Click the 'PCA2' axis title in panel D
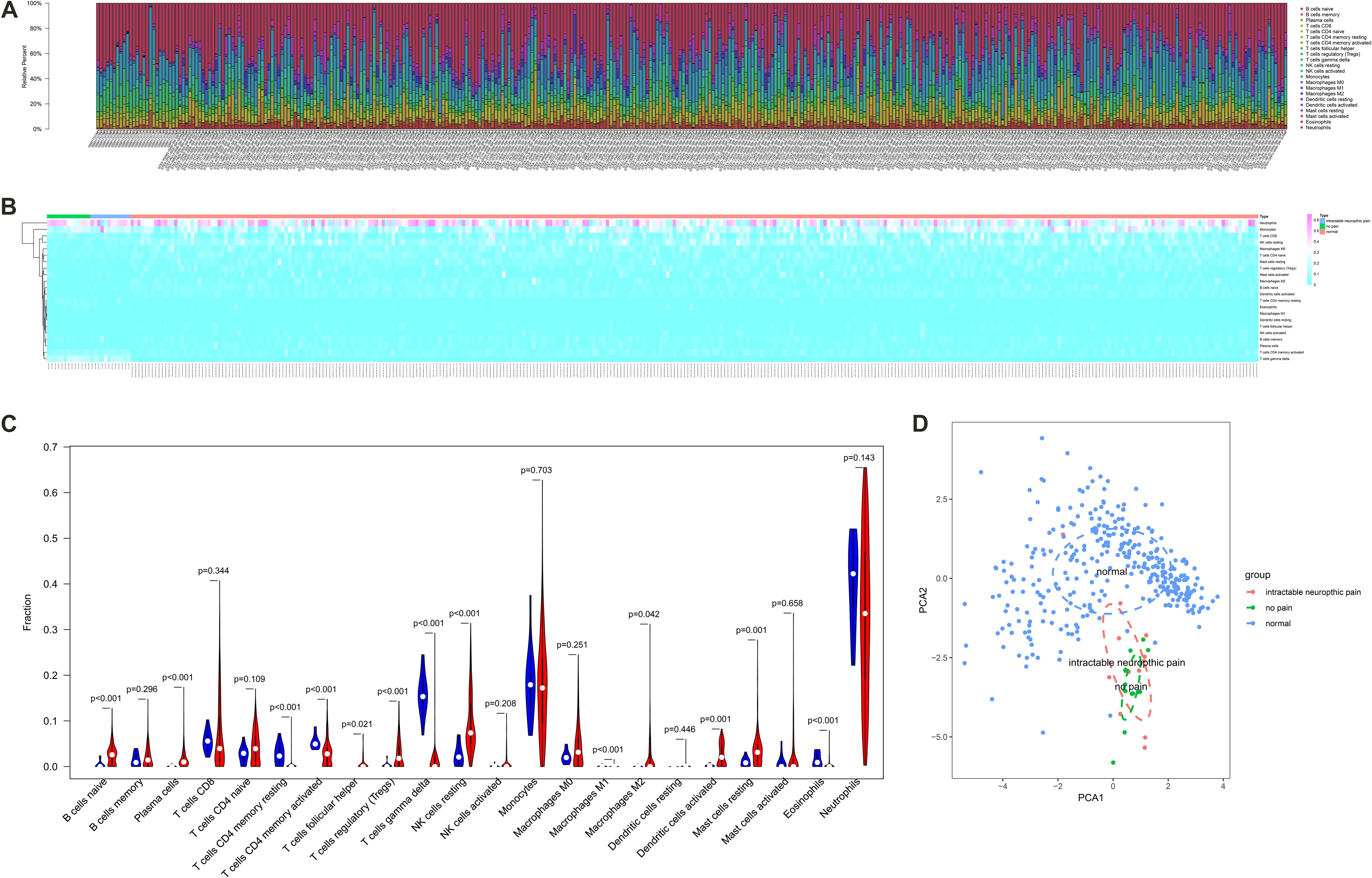The image size is (1372, 878). (x=923, y=600)
